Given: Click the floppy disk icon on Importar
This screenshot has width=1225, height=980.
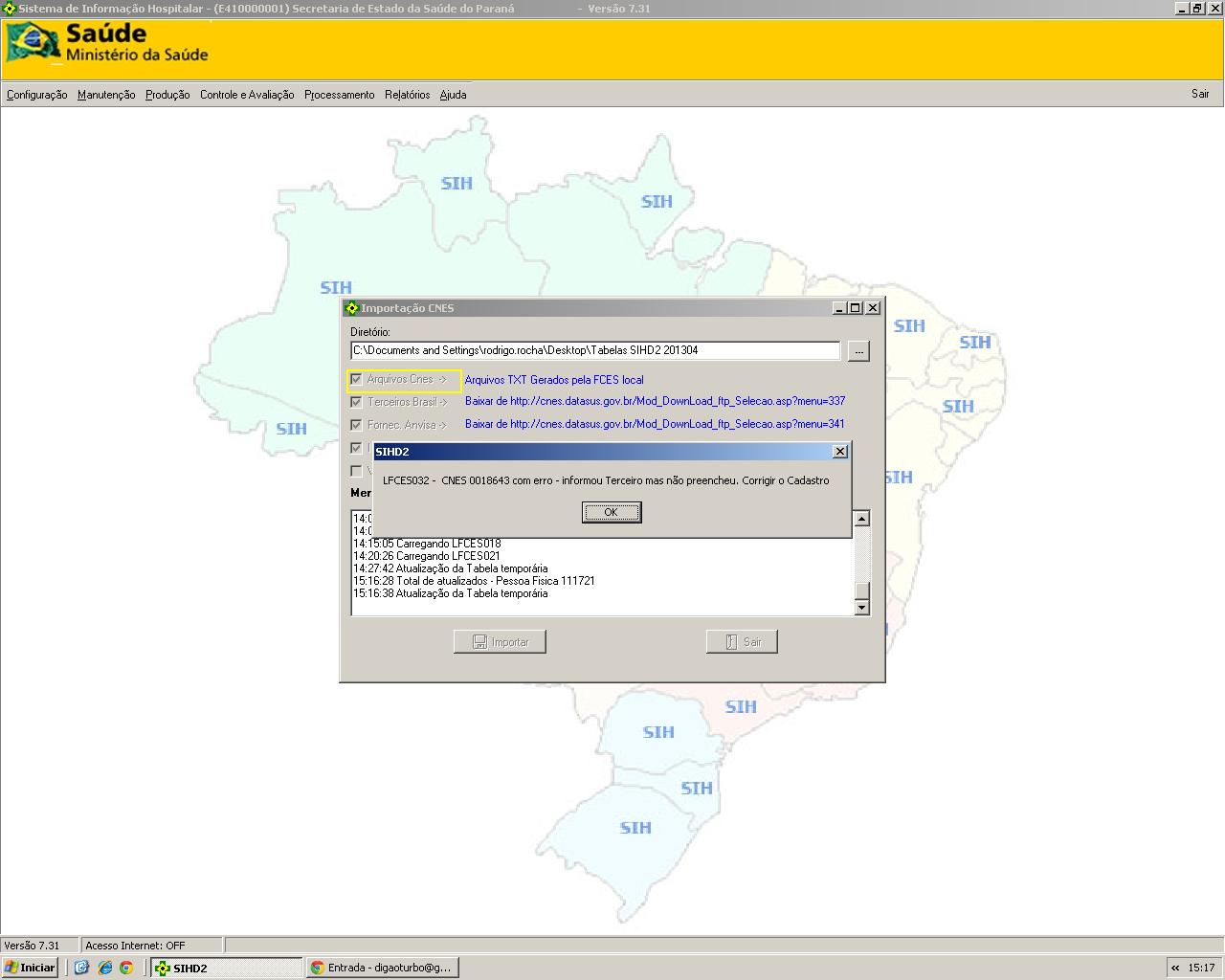Looking at the screenshot, I should 479,641.
